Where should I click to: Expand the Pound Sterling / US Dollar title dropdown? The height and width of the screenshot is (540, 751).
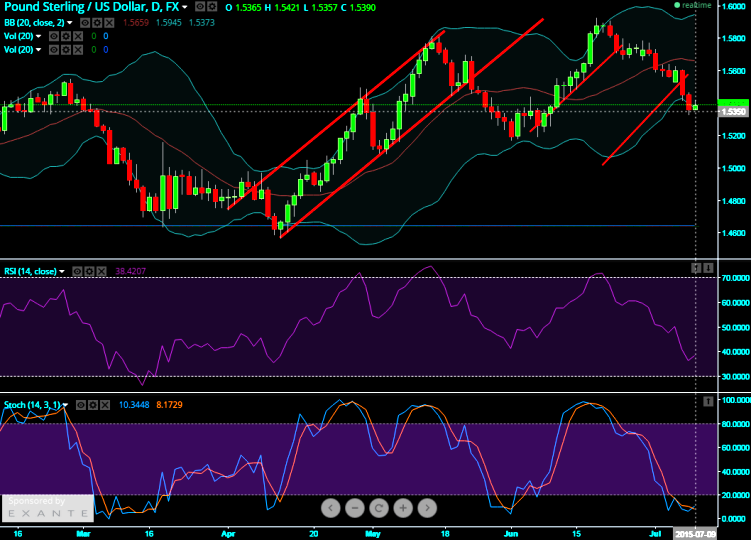pyautogui.click(x=185, y=7)
